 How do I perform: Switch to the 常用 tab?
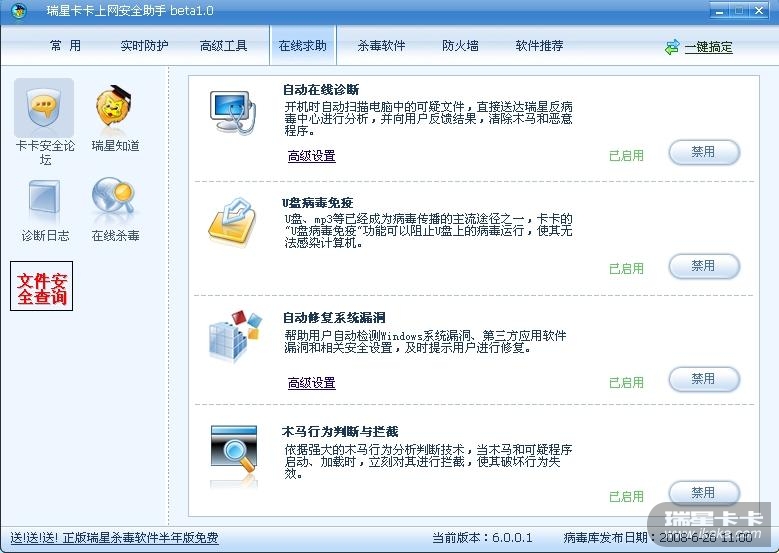pyautogui.click(x=65, y=46)
